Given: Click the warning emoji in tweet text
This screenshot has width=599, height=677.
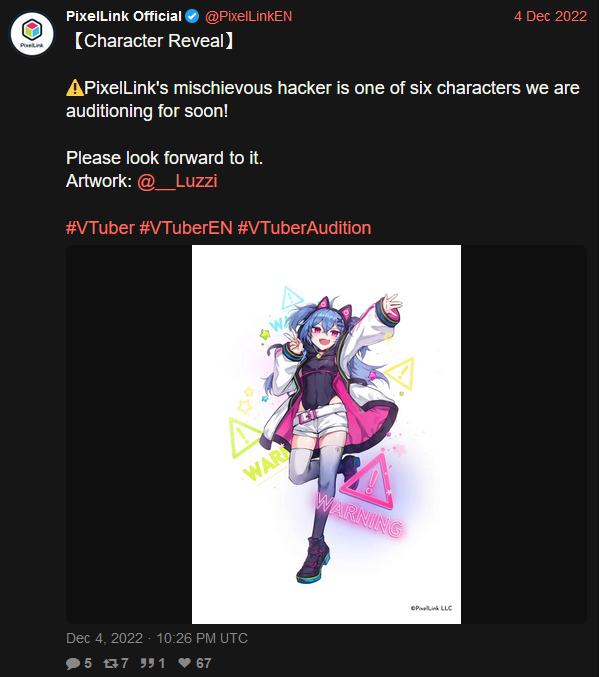Looking at the screenshot, I should (75, 88).
